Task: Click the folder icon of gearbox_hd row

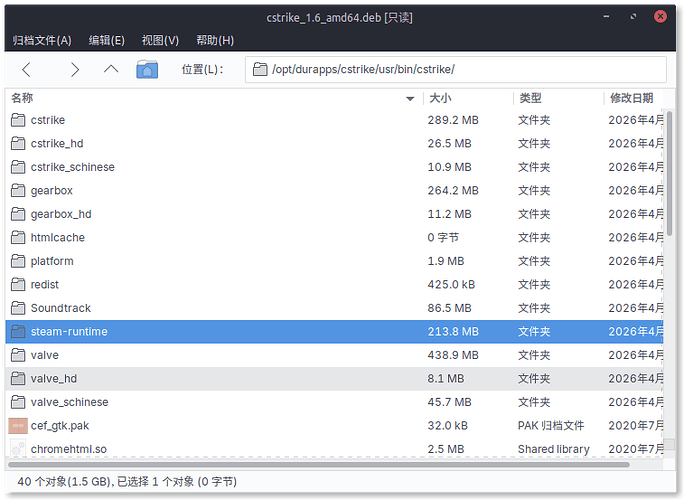Action: pos(18,214)
